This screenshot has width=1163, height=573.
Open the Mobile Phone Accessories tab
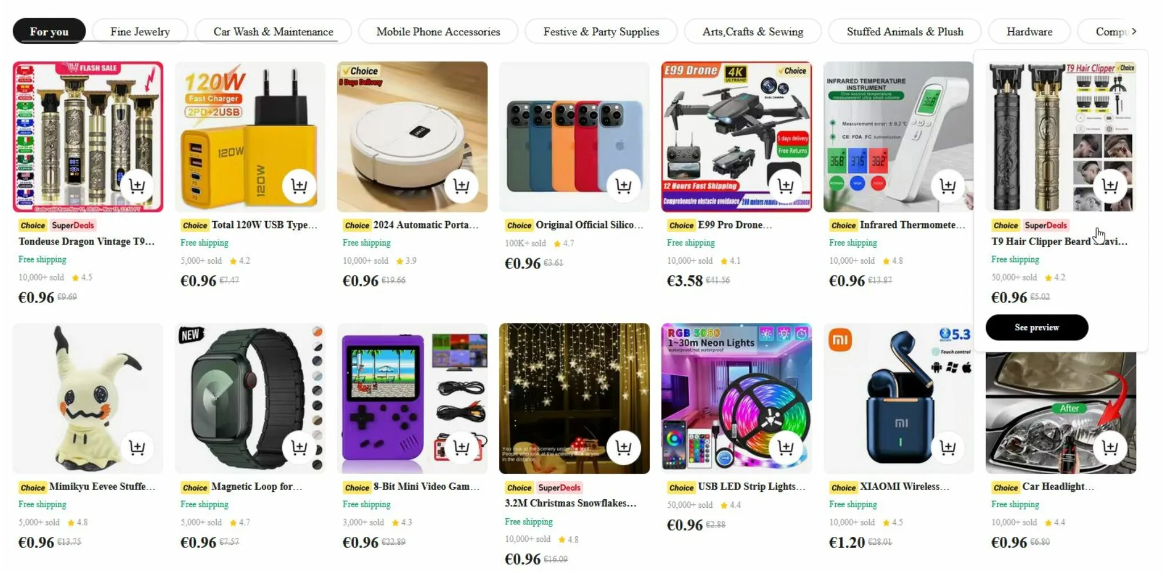pos(438,31)
